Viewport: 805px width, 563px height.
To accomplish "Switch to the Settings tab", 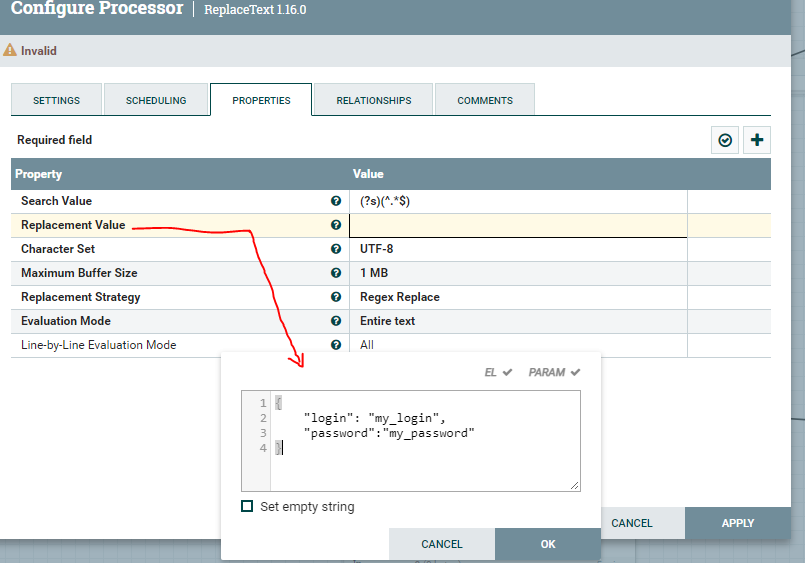I will point(56,101).
